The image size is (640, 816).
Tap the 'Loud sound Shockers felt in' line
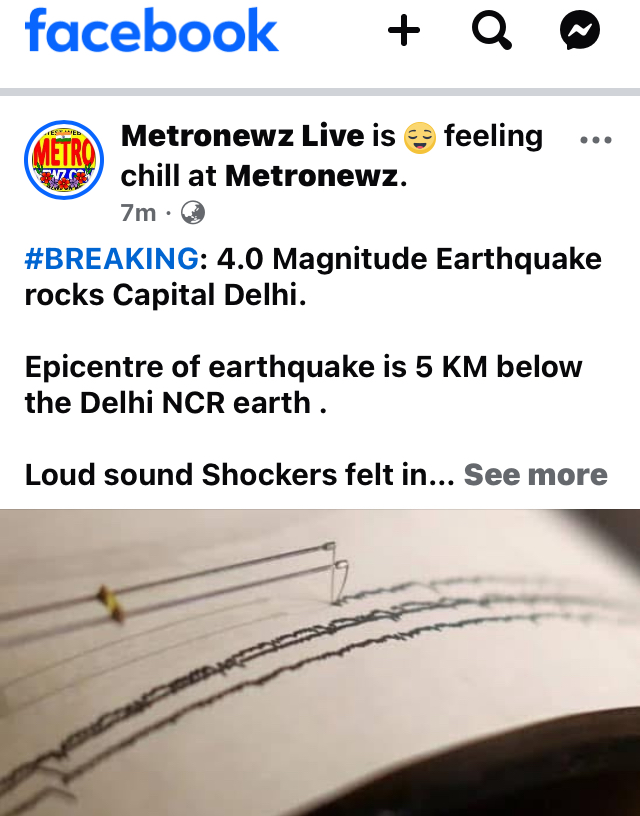(239, 475)
